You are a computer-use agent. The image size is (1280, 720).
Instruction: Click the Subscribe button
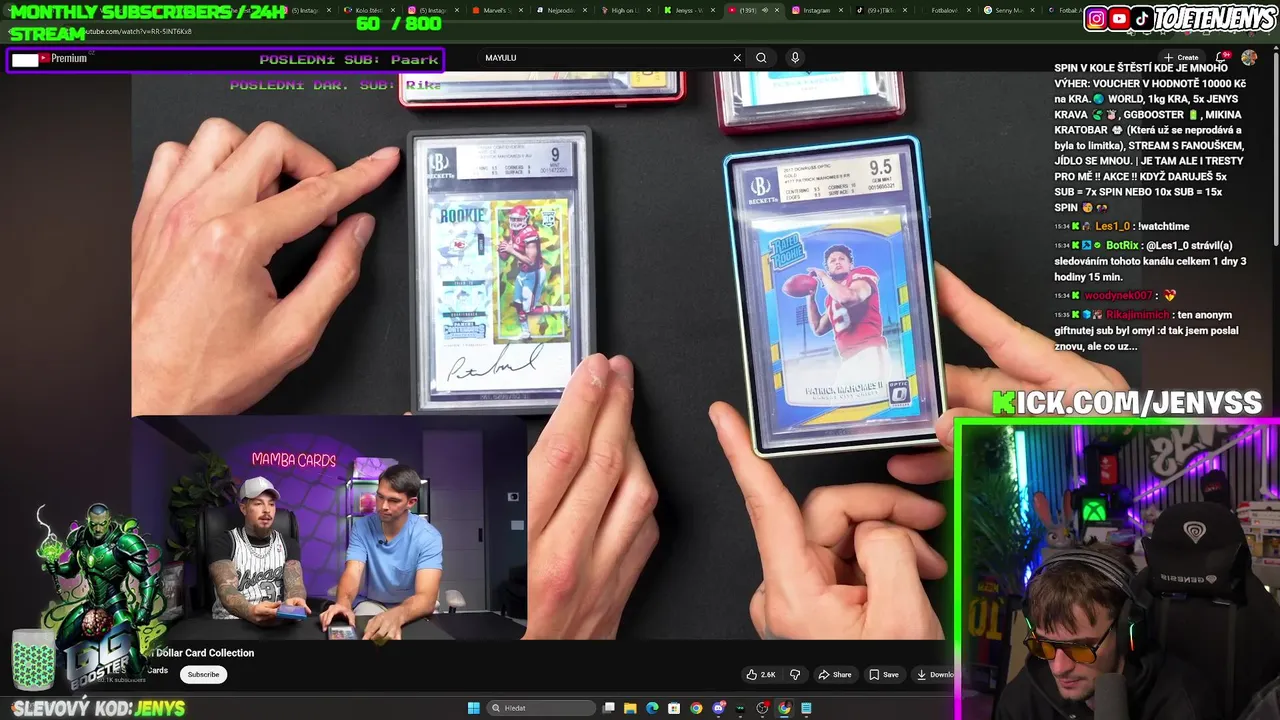point(203,675)
